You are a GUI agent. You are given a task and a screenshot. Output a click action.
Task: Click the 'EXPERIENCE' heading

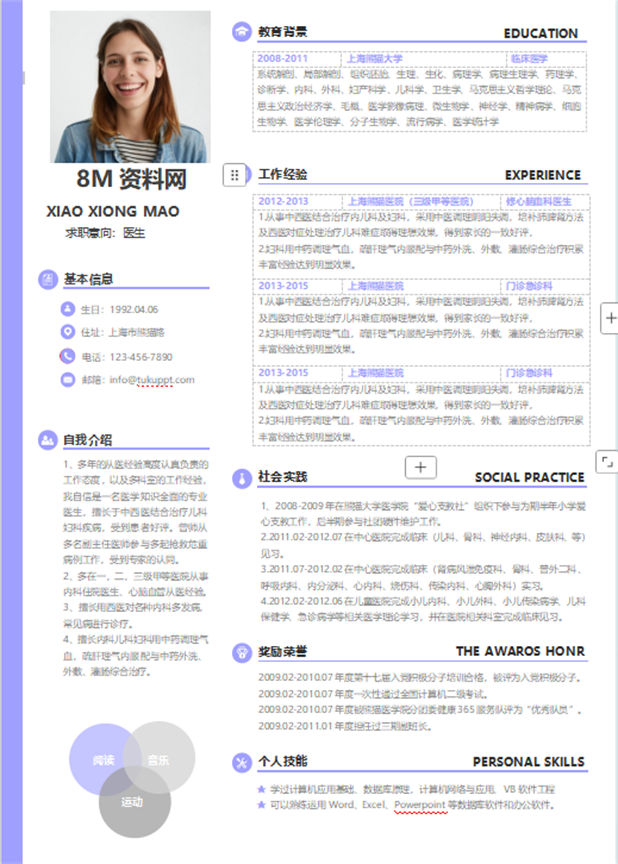pos(543,175)
